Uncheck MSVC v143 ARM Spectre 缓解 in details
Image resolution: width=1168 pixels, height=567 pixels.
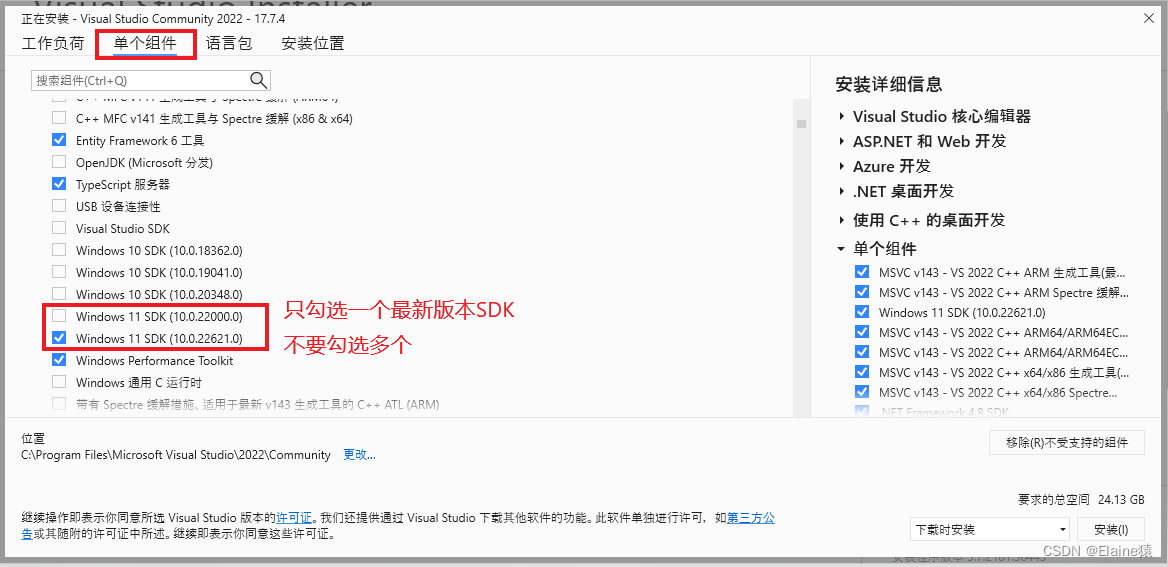[x=862, y=291]
